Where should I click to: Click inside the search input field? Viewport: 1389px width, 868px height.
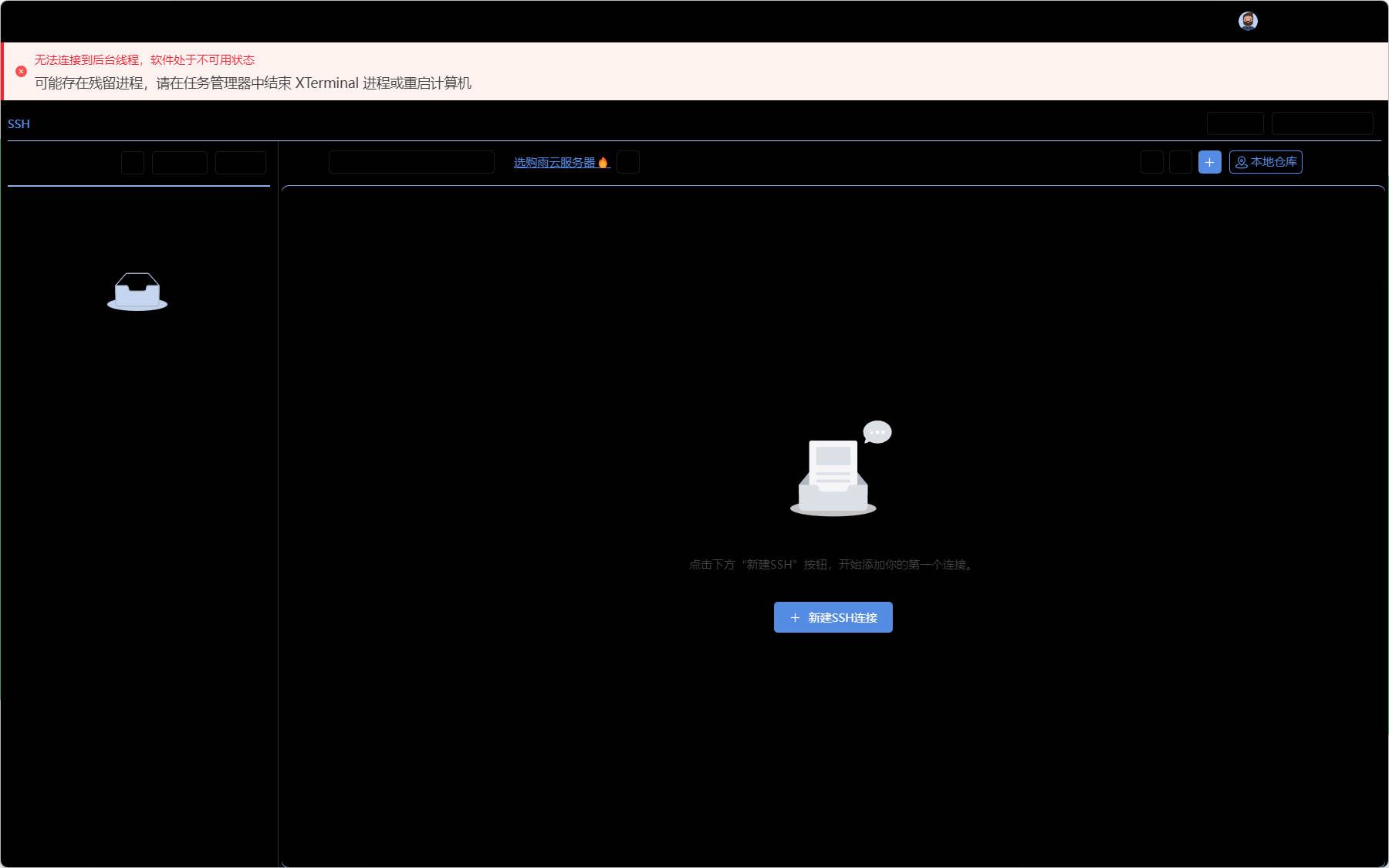[x=411, y=162]
